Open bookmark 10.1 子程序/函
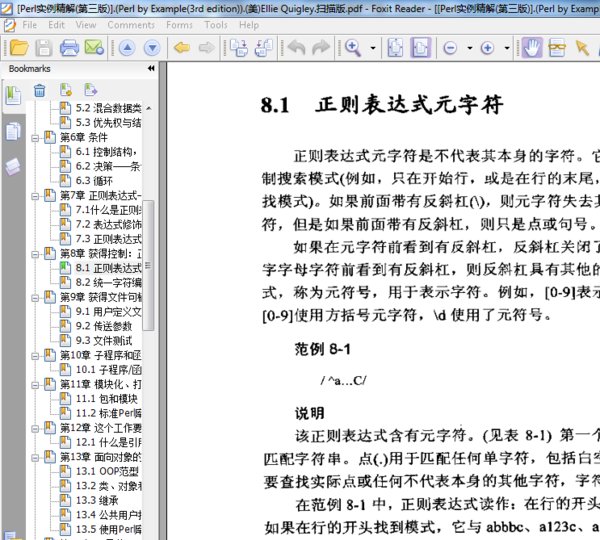 [x=109, y=370]
